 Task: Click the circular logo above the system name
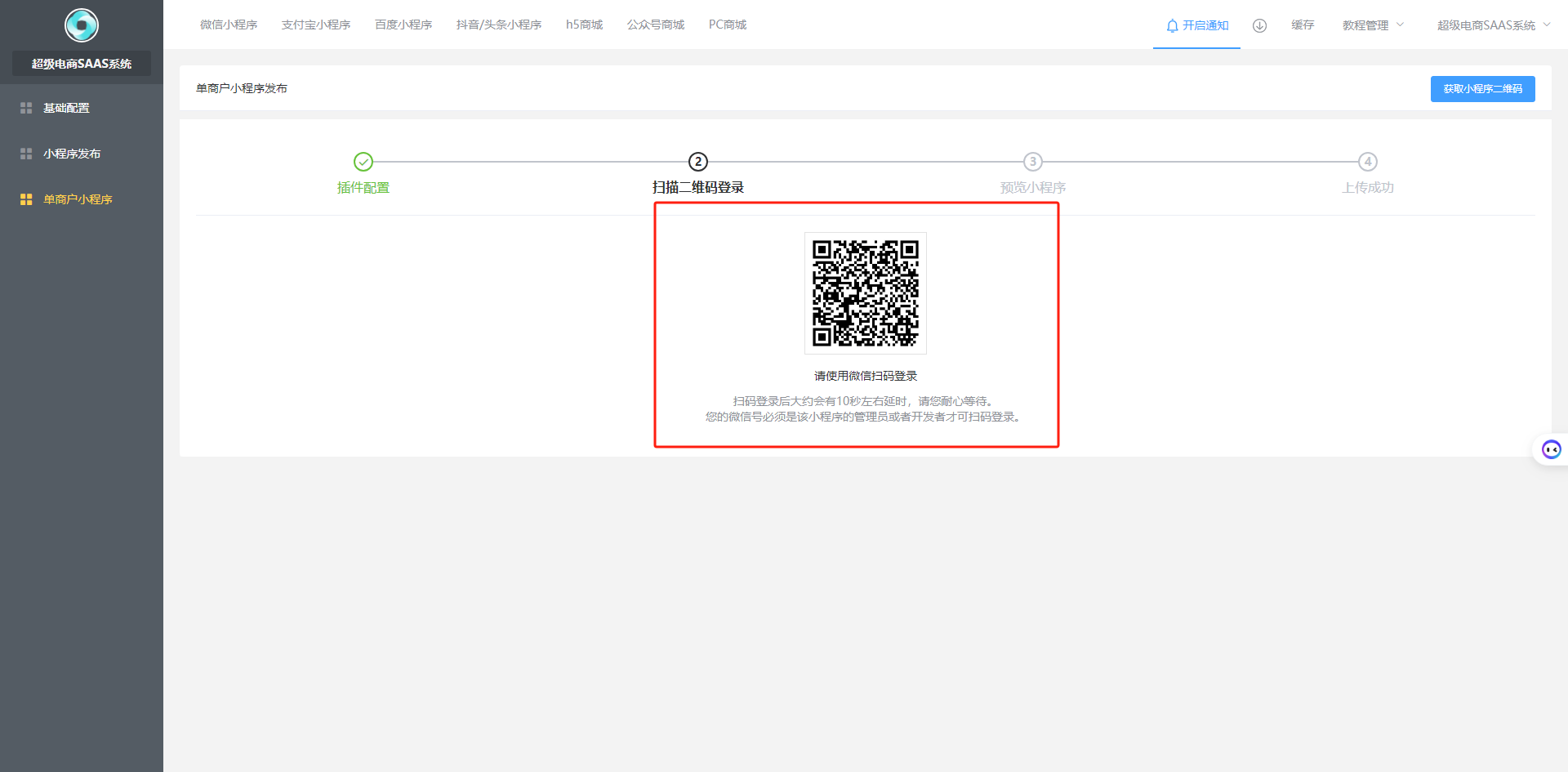tap(82, 25)
